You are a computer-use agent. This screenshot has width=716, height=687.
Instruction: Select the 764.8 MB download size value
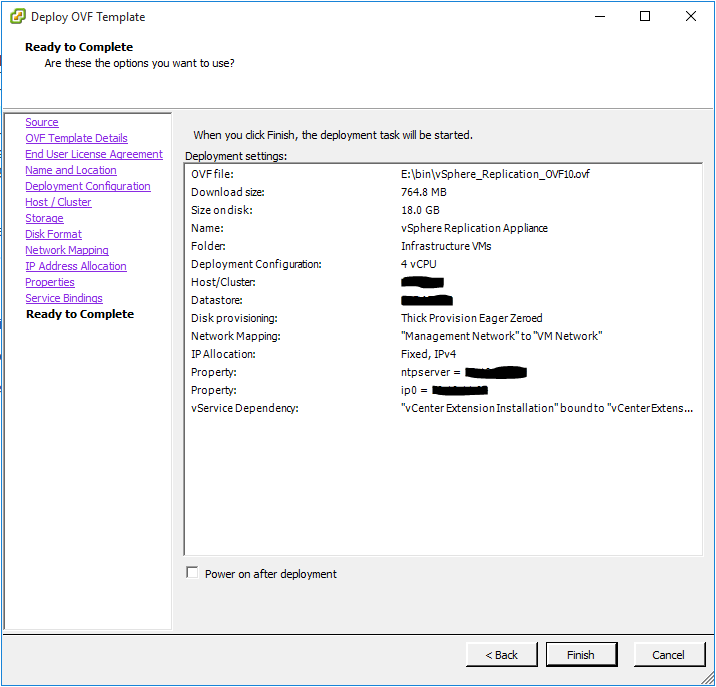tap(424, 192)
